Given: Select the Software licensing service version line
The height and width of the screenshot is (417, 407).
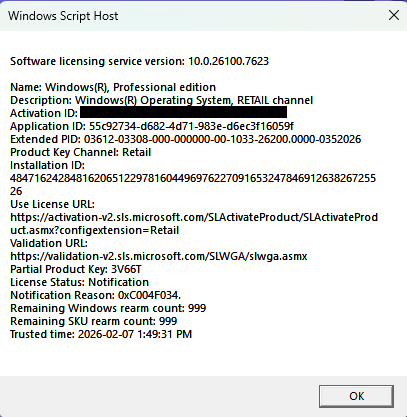Looking at the screenshot, I should (139, 61).
